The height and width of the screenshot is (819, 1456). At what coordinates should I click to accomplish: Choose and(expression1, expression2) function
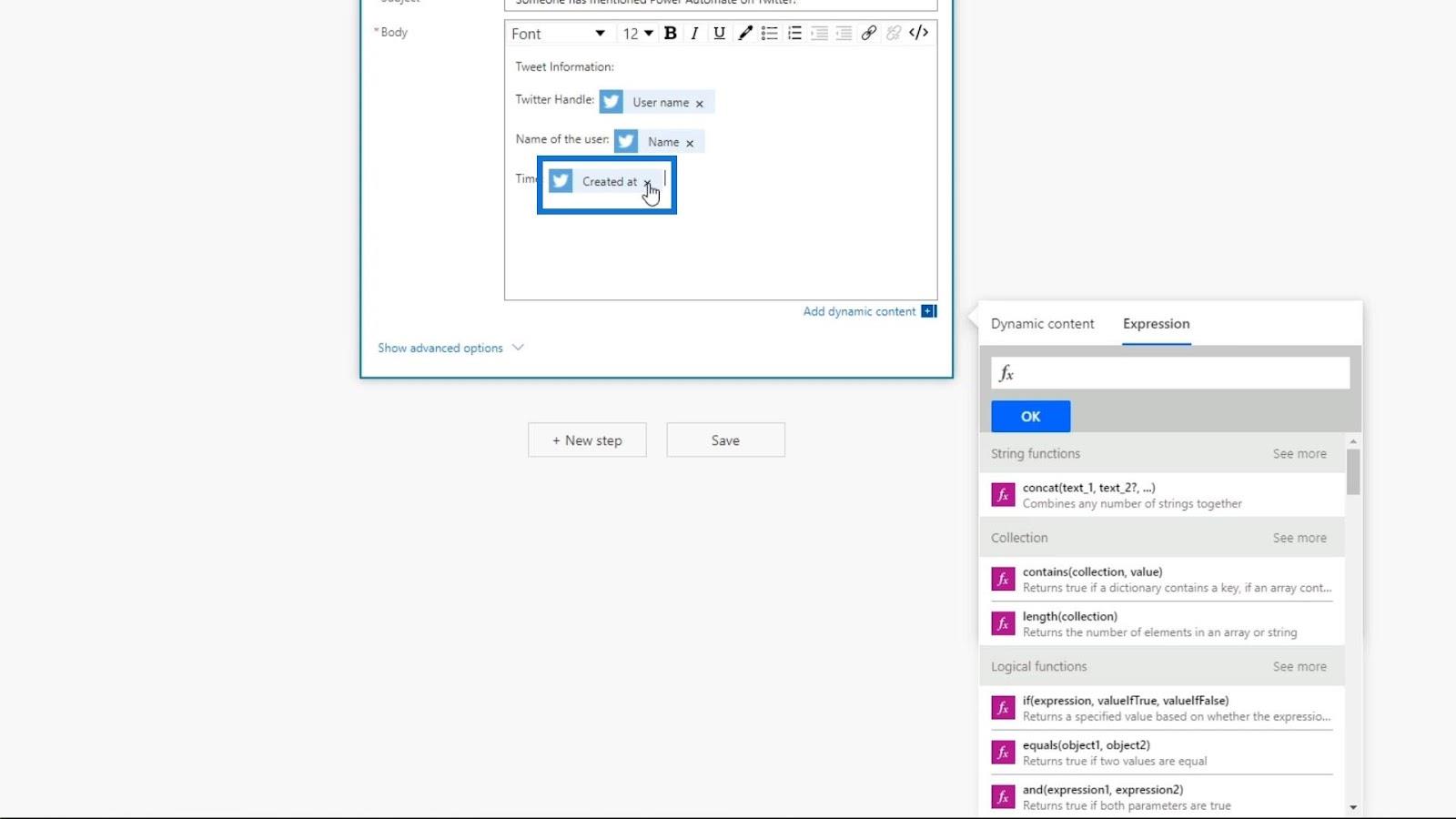pos(1162,797)
